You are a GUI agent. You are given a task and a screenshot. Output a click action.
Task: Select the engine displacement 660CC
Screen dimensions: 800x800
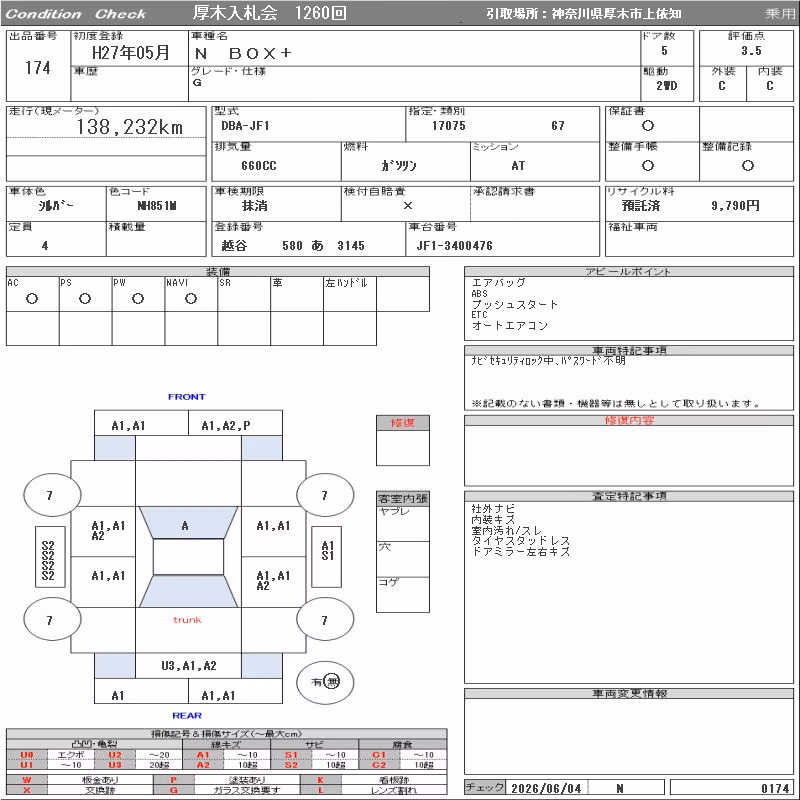259,165
